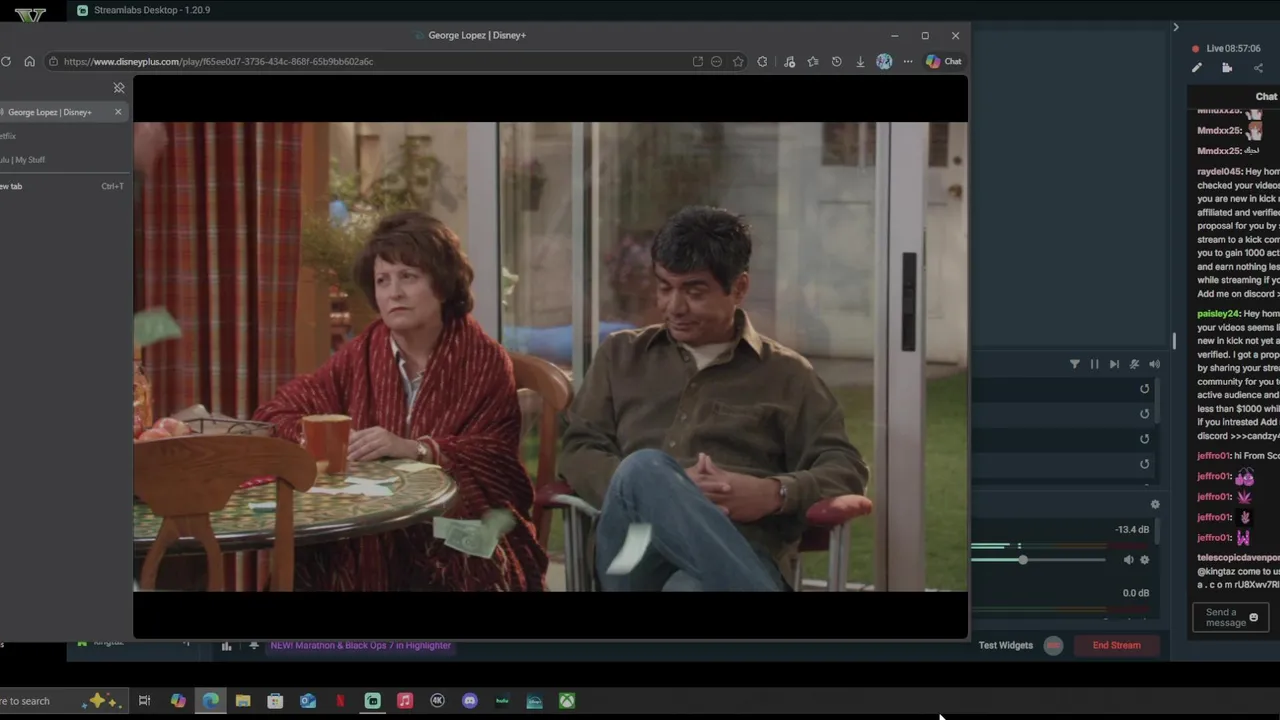Go to the browser home page
Screen dimensions: 1280x720
[29, 61]
